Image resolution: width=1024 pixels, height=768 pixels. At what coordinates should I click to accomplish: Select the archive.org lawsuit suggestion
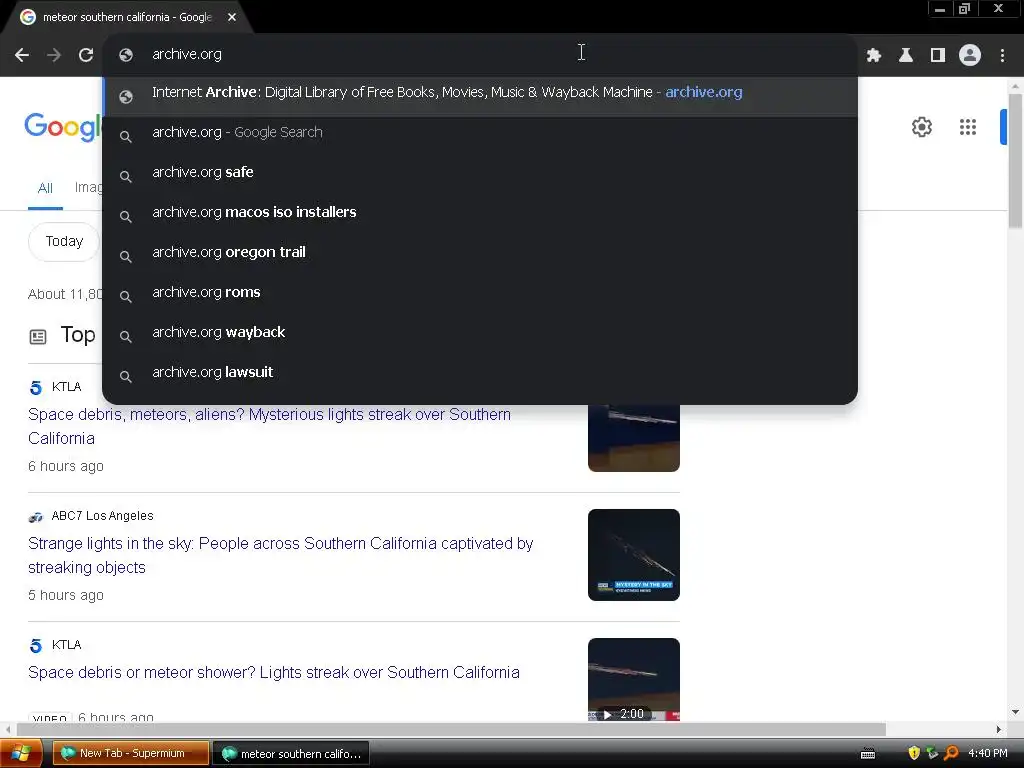(x=480, y=372)
